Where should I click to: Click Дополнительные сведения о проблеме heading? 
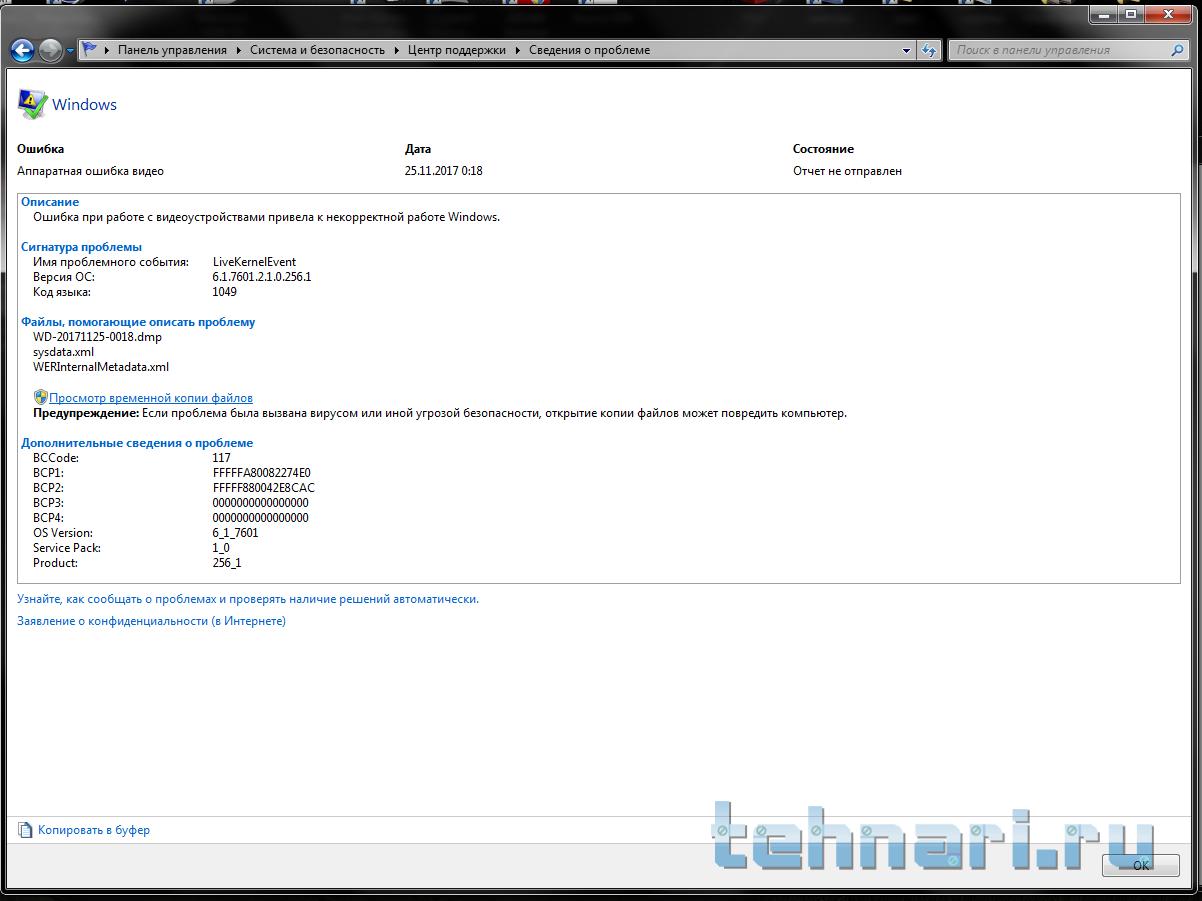click(x=137, y=443)
